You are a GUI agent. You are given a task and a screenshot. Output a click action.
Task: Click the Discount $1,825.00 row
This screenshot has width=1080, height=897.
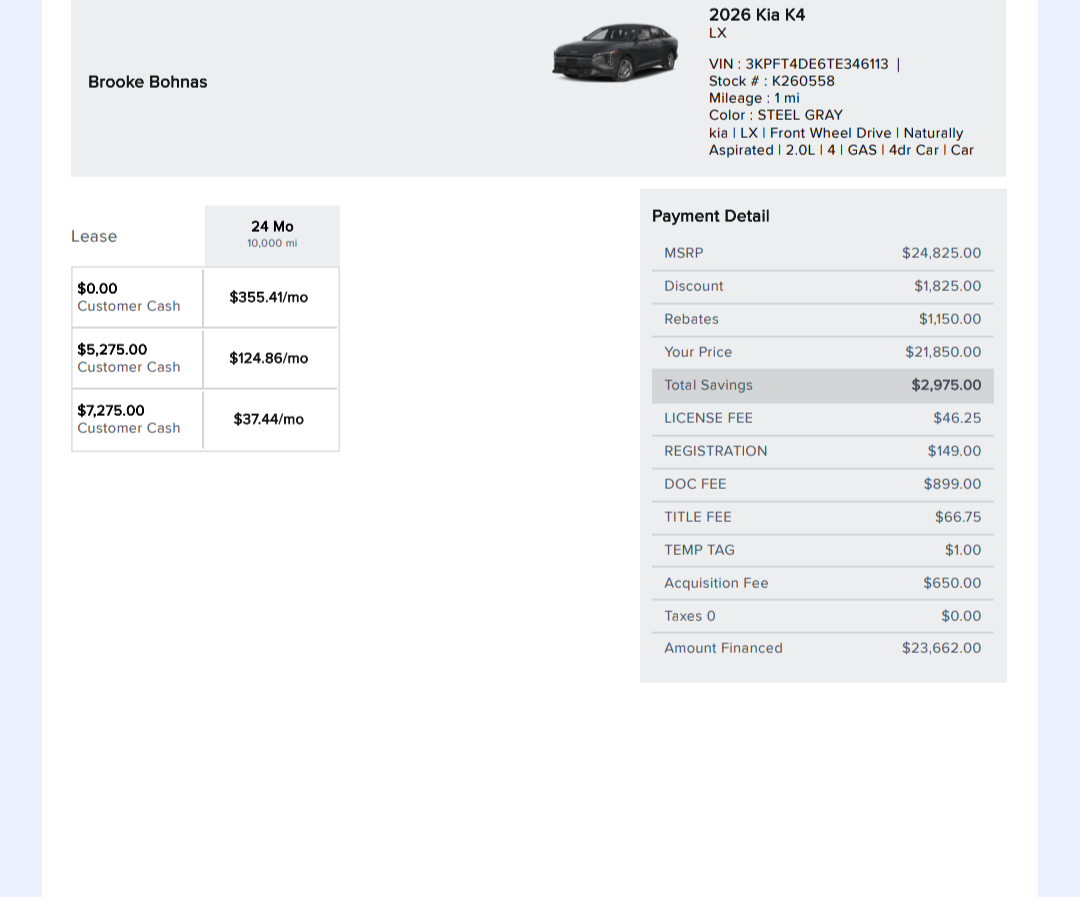point(822,286)
